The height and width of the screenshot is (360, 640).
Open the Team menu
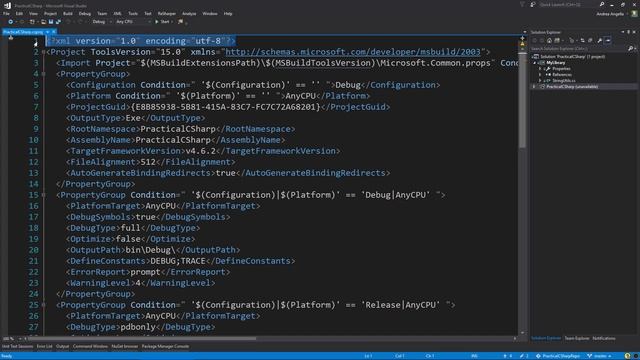[x=102, y=13]
